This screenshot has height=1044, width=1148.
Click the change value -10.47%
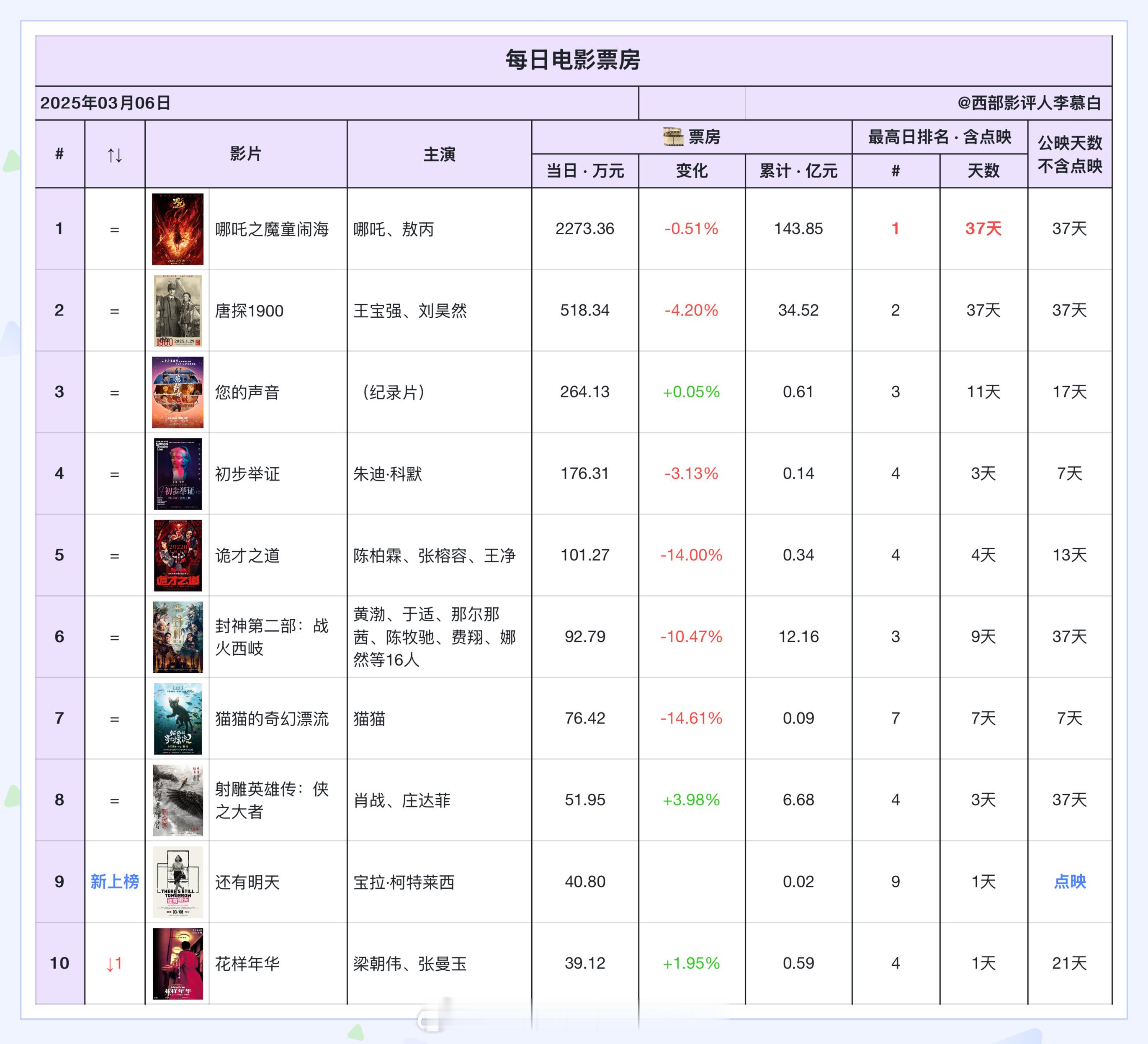click(x=691, y=637)
